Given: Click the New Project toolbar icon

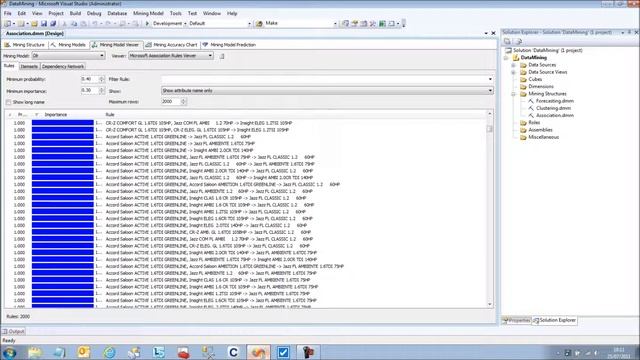Looking at the screenshot, I should tap(7, 24).
